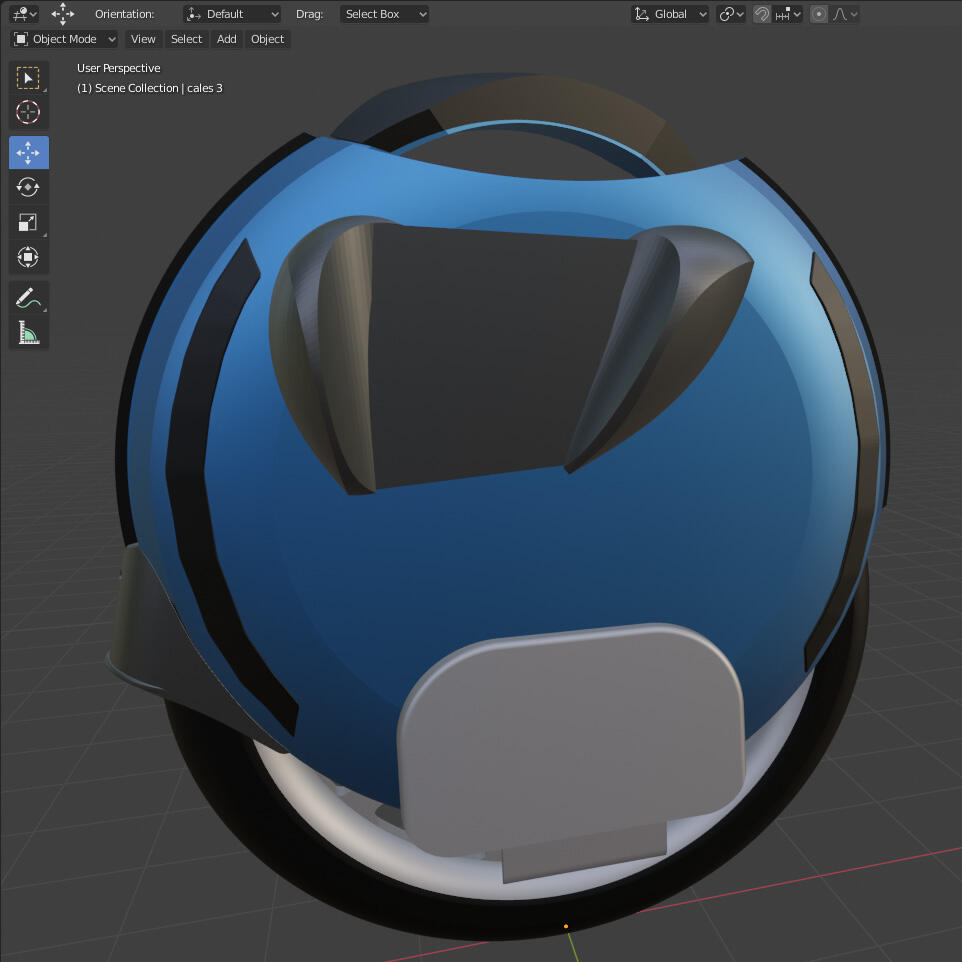Screen dimensions: 962x962
Task: Switch to the Scale tool
Action: (x=28, y=222)
